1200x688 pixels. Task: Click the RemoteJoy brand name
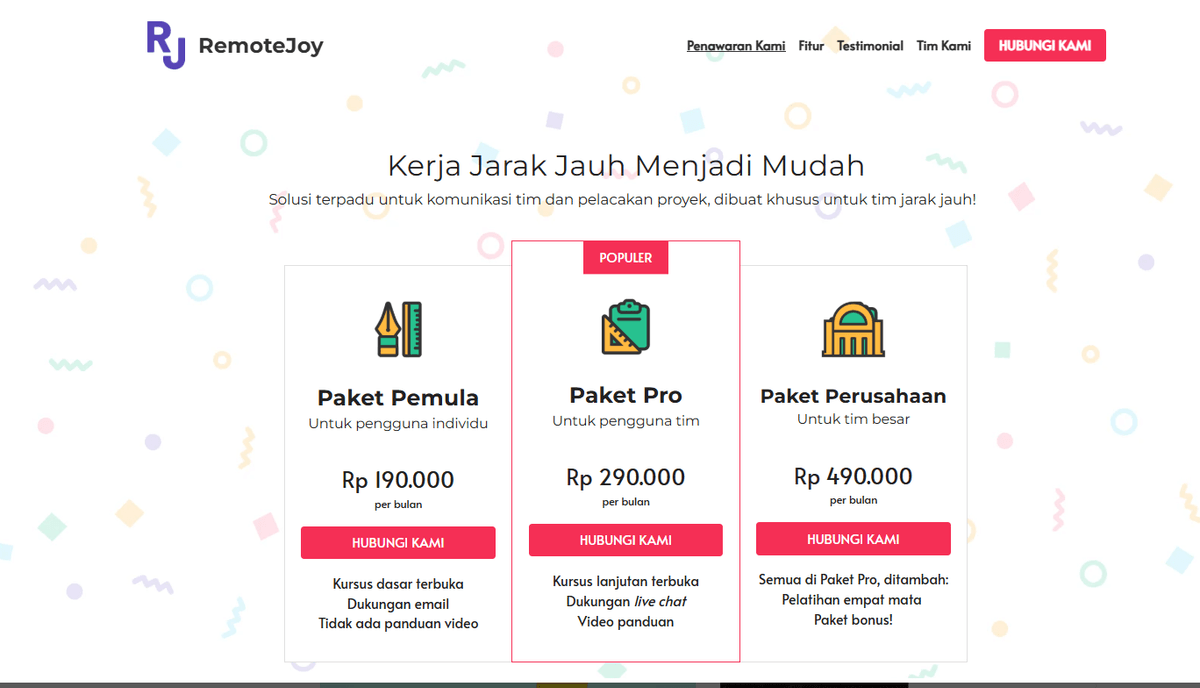[x=261, y=46]
